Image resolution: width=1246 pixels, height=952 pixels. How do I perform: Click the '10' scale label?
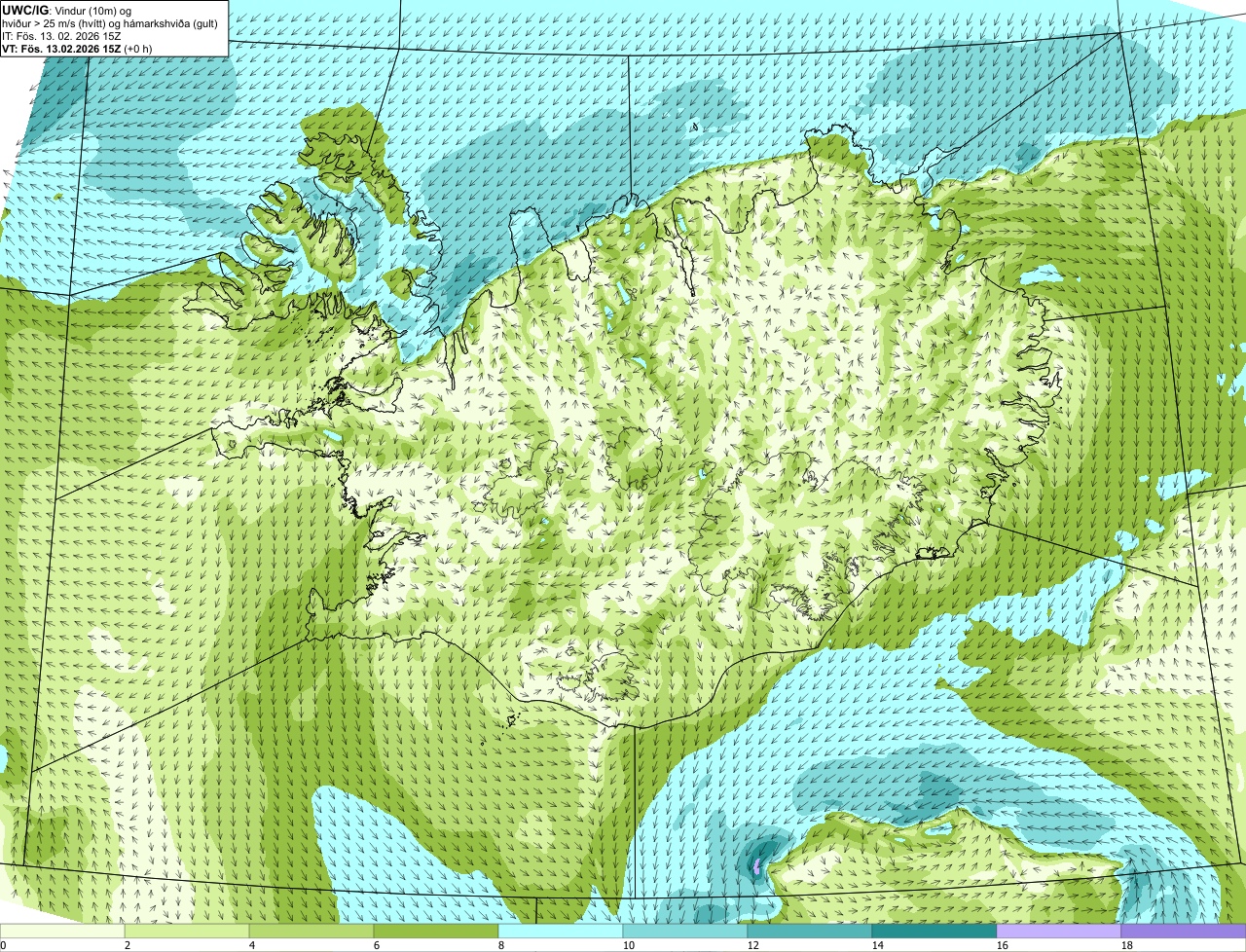[629, 945]
